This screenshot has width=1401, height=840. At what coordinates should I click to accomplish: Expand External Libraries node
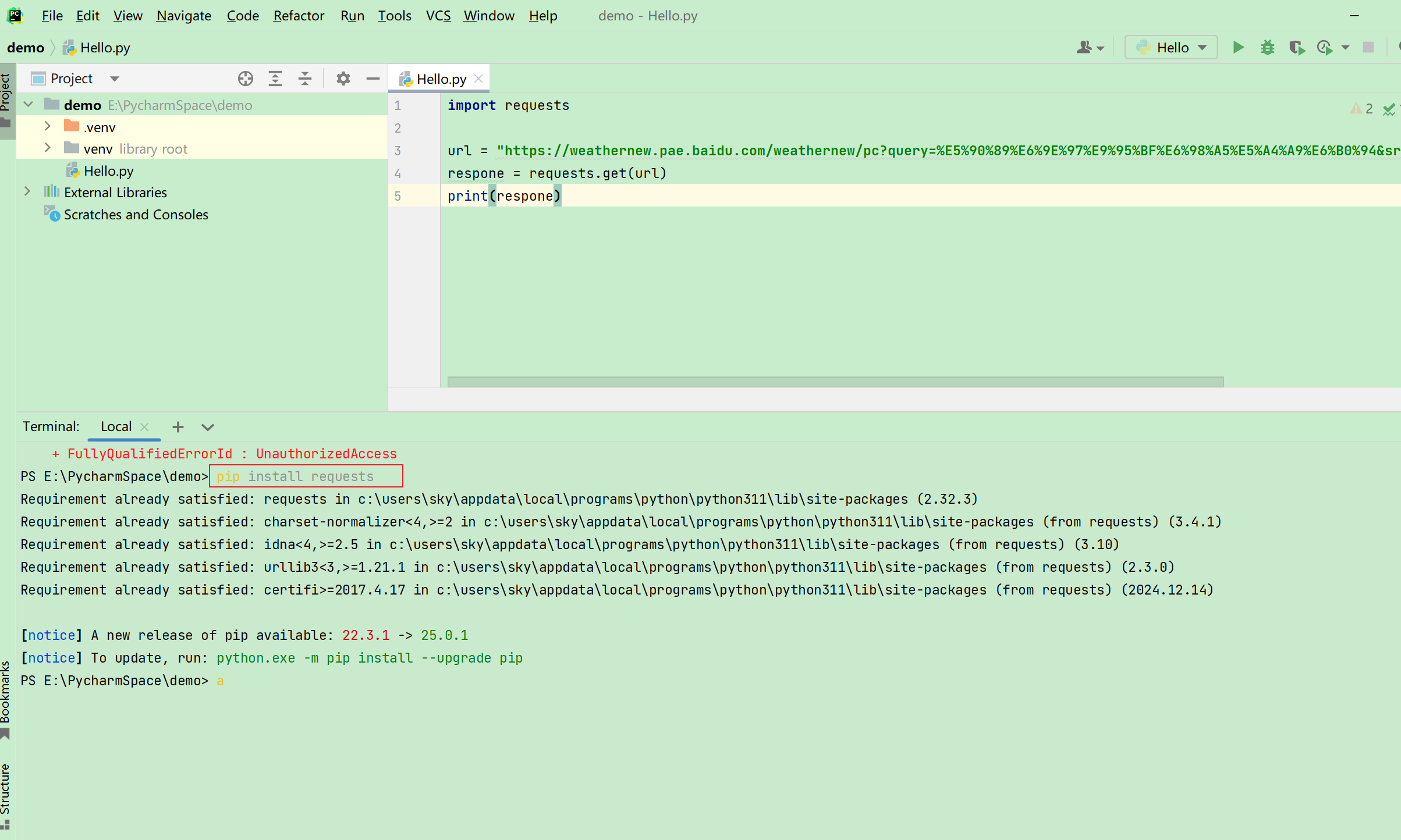point(27,191)
